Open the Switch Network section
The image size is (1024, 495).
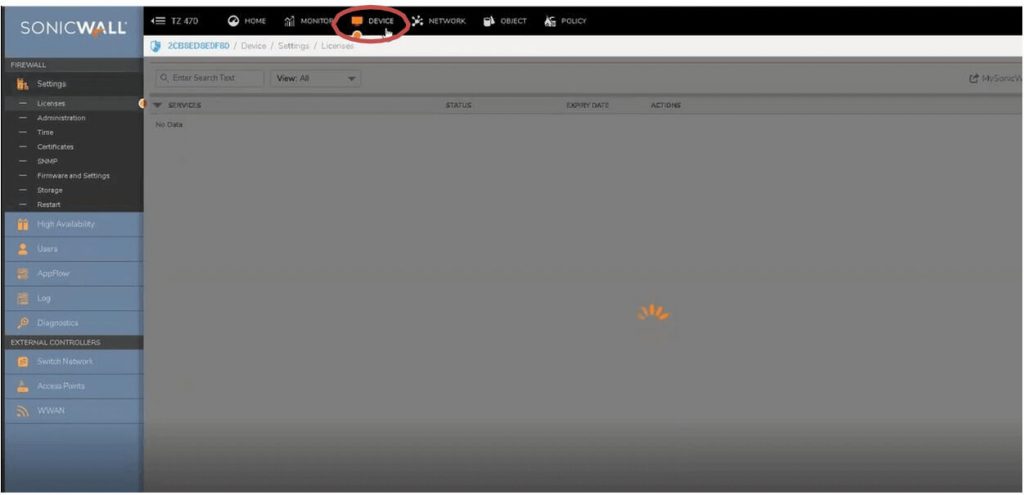pyautogui.click(x=73, y=361)
